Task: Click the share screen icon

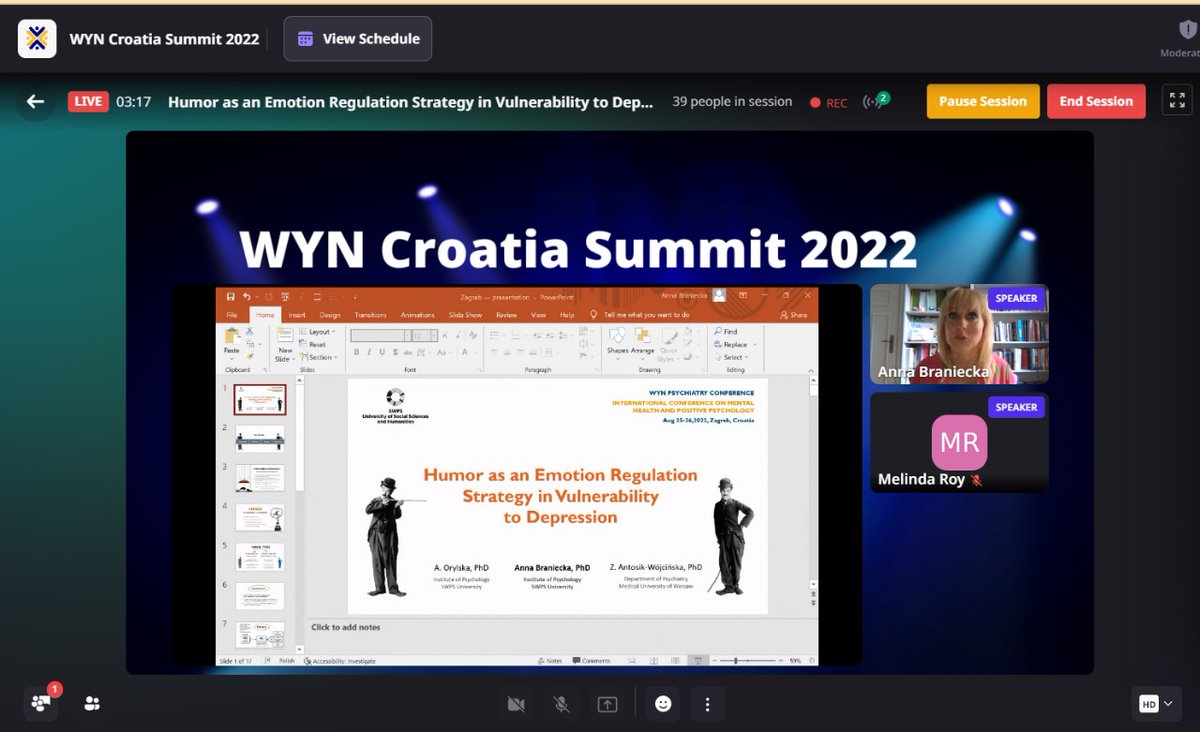Action: click(x=607, y=704)
